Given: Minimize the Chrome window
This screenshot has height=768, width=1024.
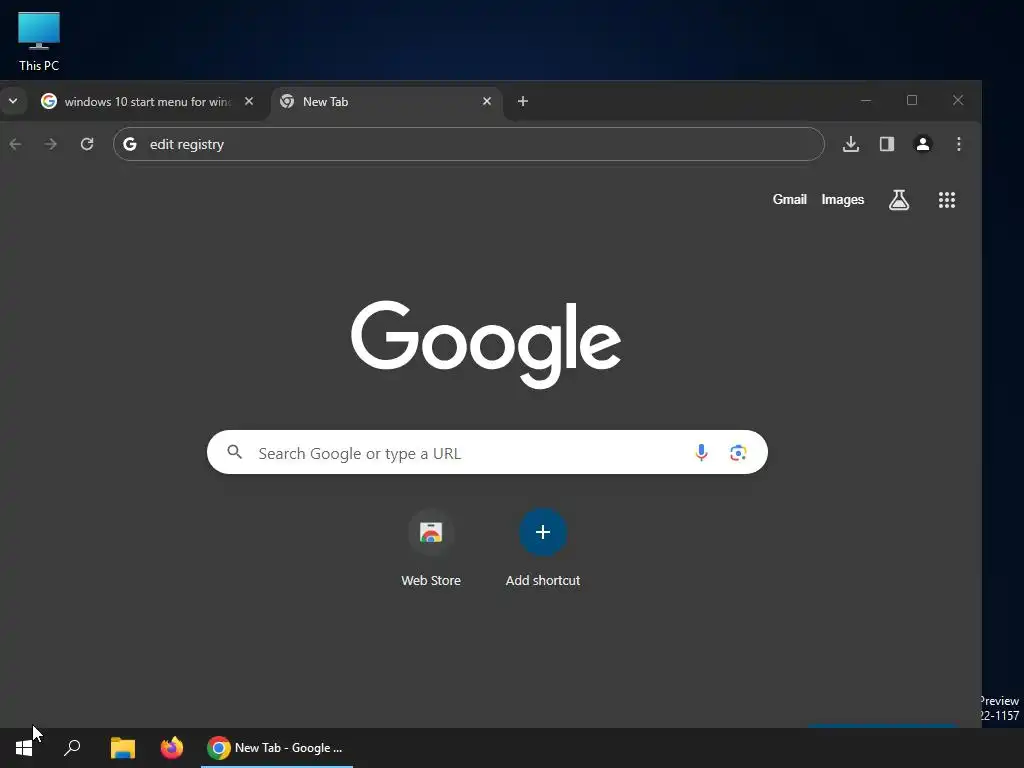Looking at the screenshot, I should coord(866,101).
